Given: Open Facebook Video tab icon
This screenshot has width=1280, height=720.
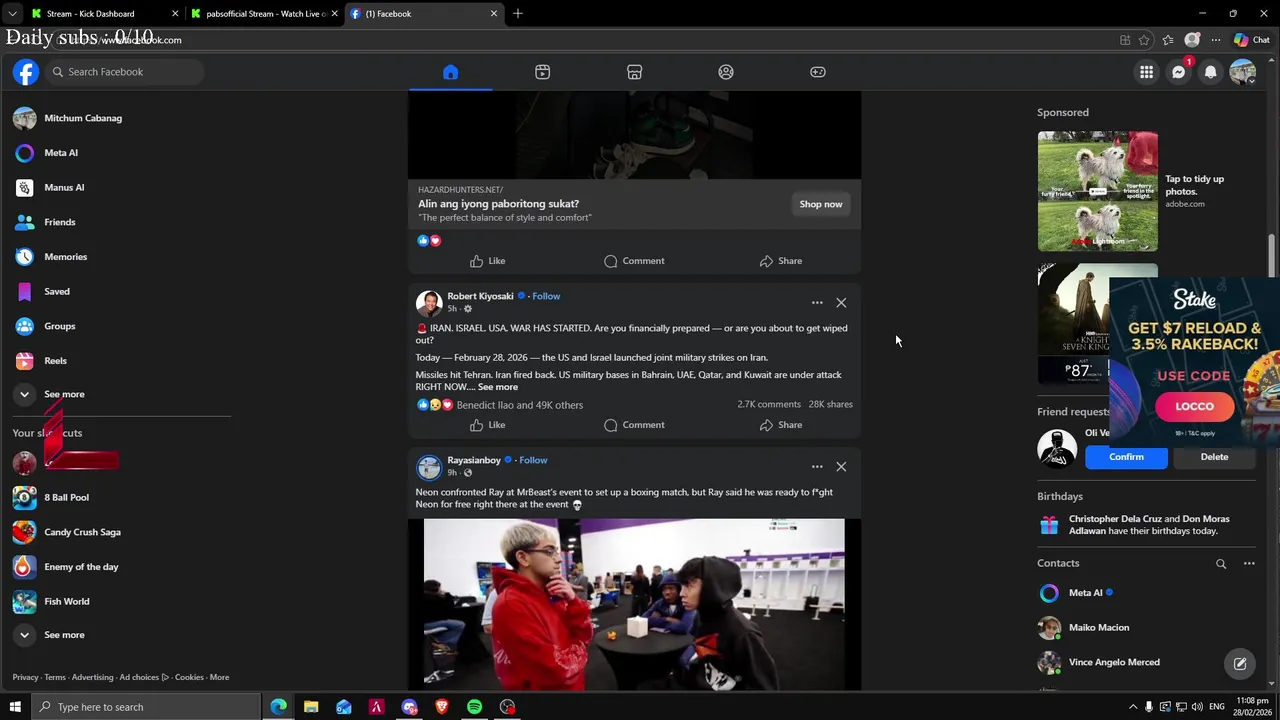Looking at the screenshot, I should (x=542, y=72).
